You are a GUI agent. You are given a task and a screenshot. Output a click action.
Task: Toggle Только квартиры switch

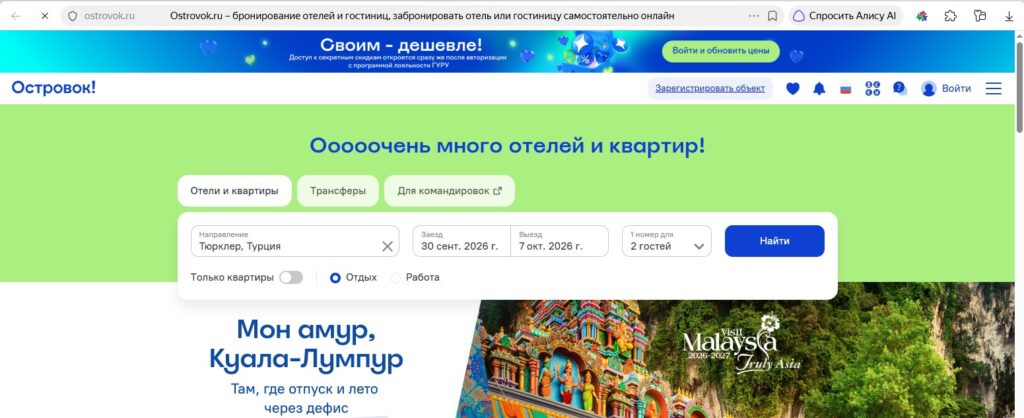(x=291, y=278)
